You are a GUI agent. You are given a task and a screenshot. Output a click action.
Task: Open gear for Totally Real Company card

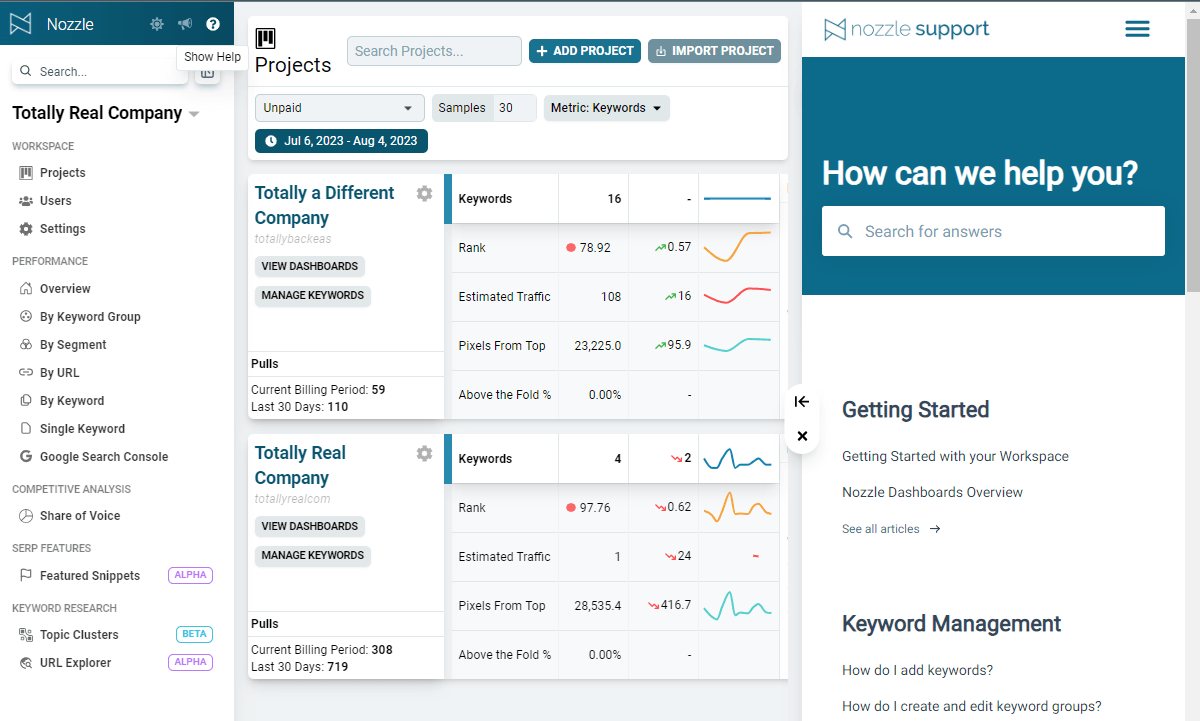[x=425, y=453]
